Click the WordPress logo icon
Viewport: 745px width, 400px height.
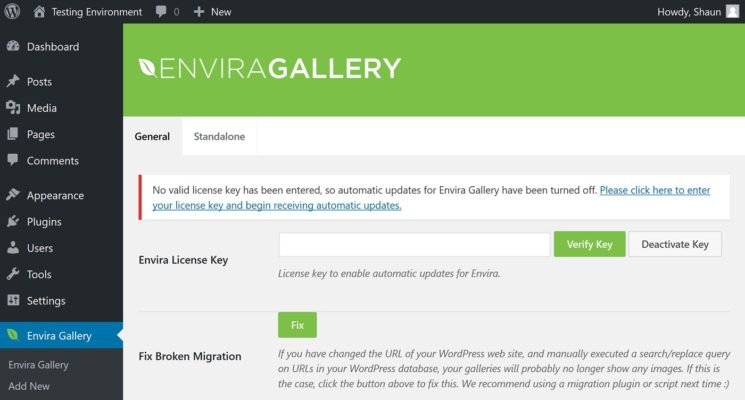pos(12,12)
